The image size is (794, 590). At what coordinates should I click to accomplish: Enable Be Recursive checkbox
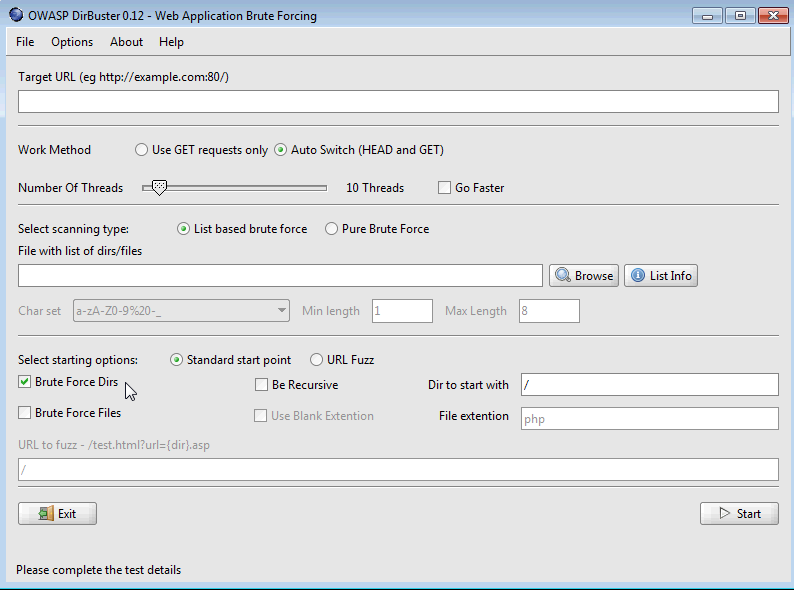pos(261,385)
